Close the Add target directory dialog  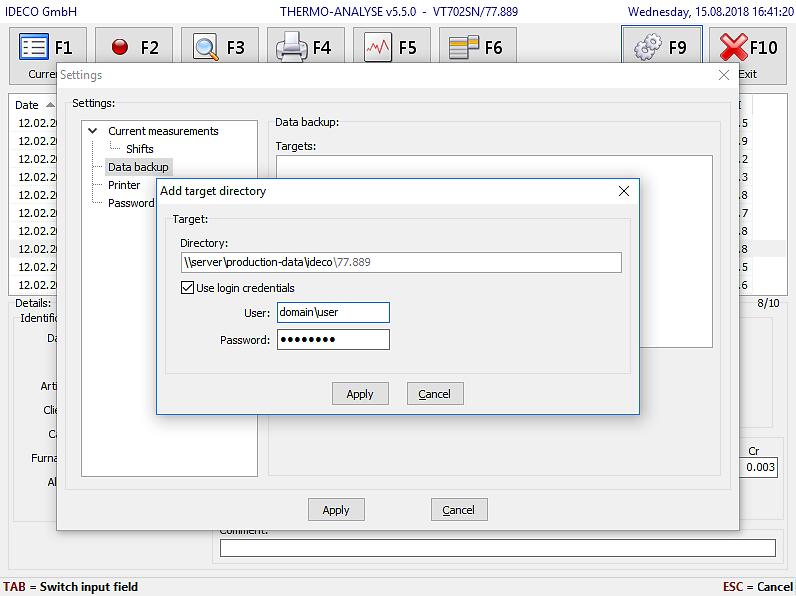click(x=624, y=191)
